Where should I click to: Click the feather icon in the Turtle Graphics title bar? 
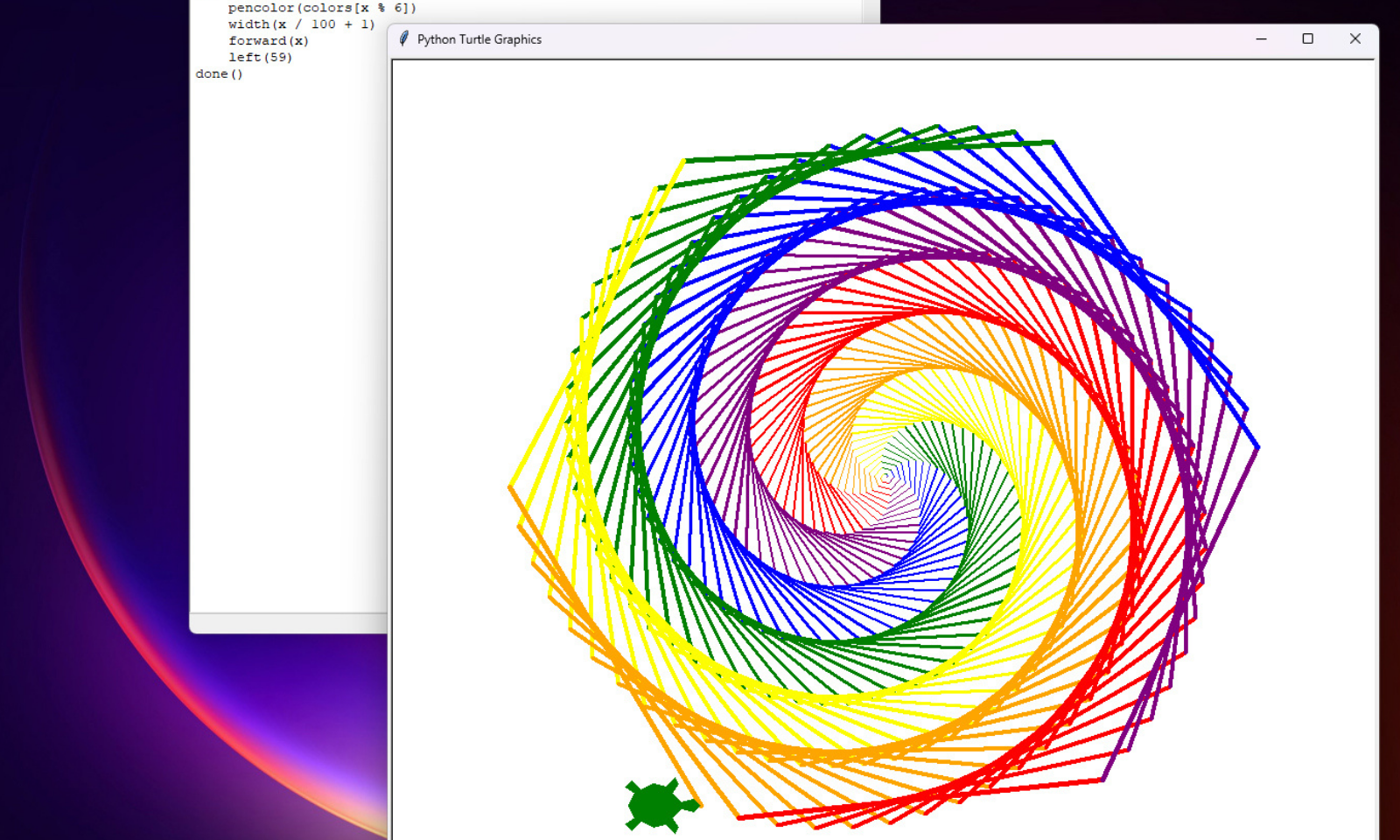point(403,39)
